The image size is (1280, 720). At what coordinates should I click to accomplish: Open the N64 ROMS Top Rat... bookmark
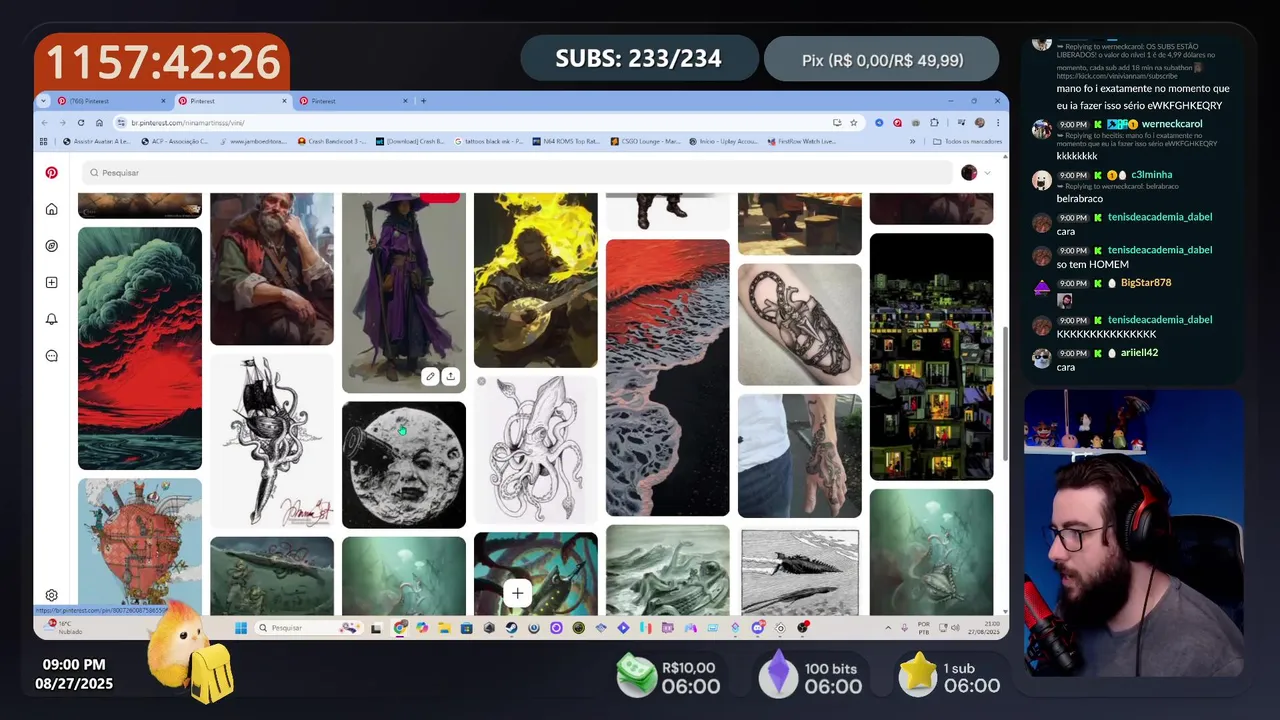tap(566, 141)
